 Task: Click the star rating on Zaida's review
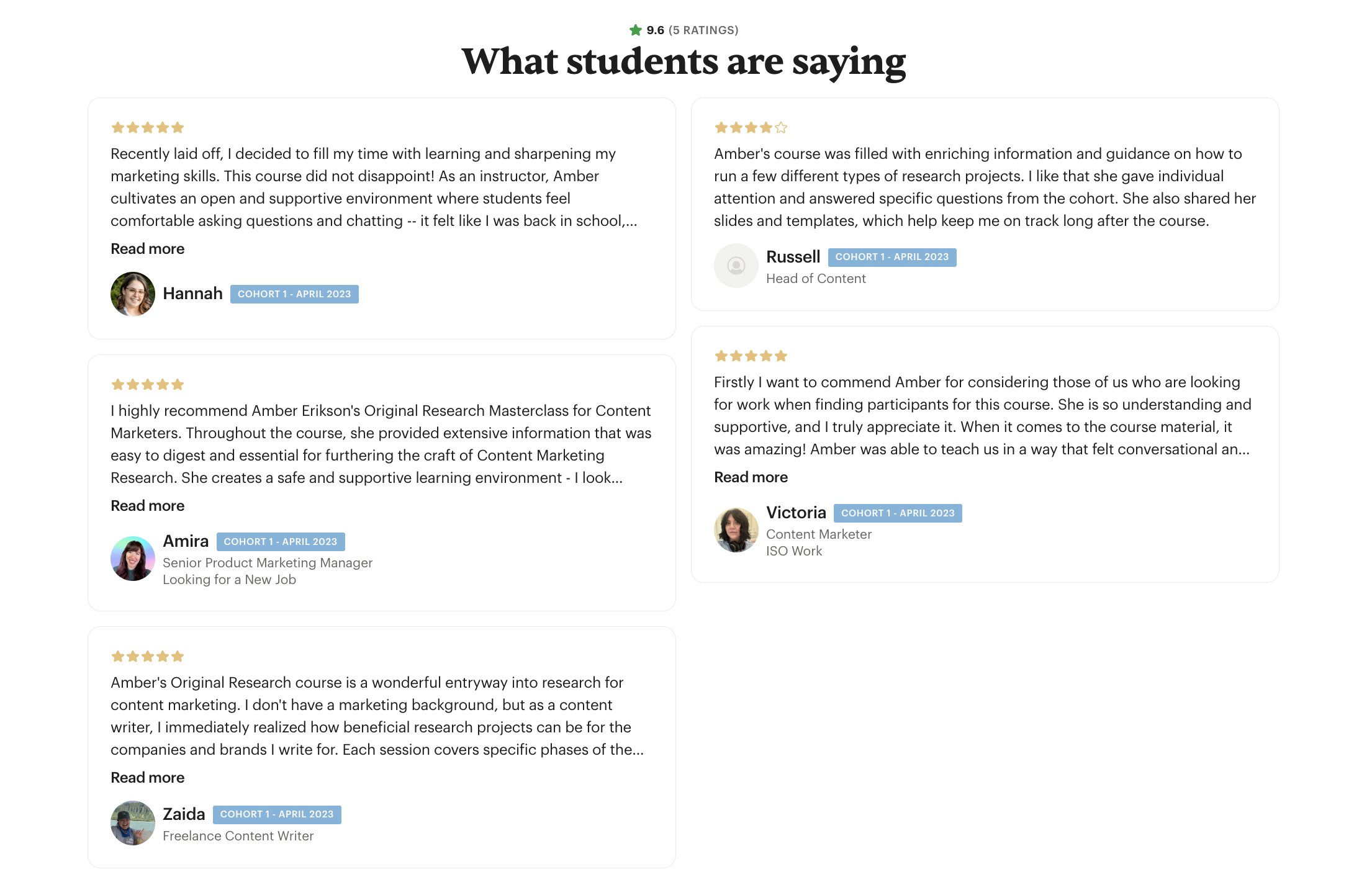point(147,657)
